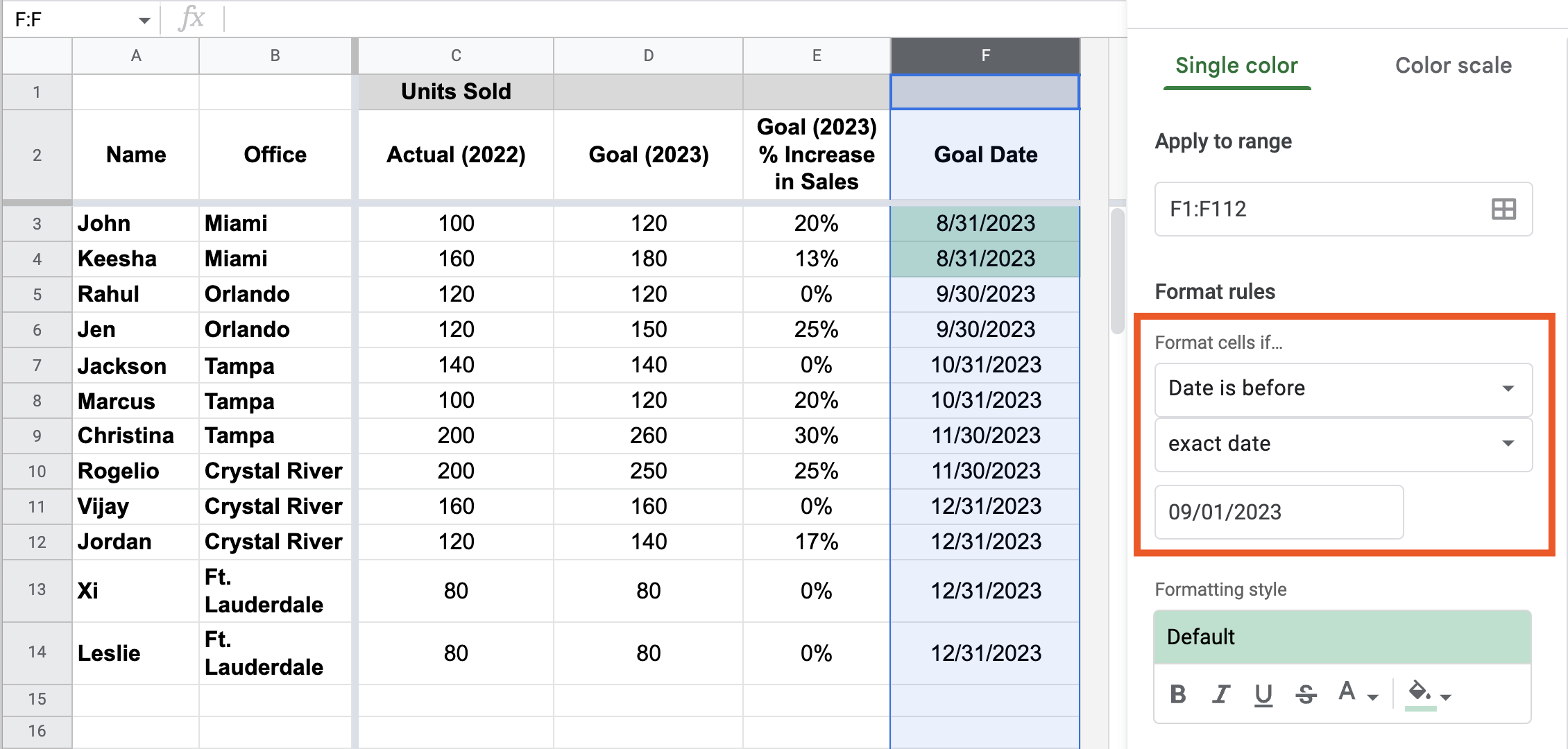This screenshot has height=749, width=1568.
Task: Click the Goal Date header cell
Action: tap(985, 155)
